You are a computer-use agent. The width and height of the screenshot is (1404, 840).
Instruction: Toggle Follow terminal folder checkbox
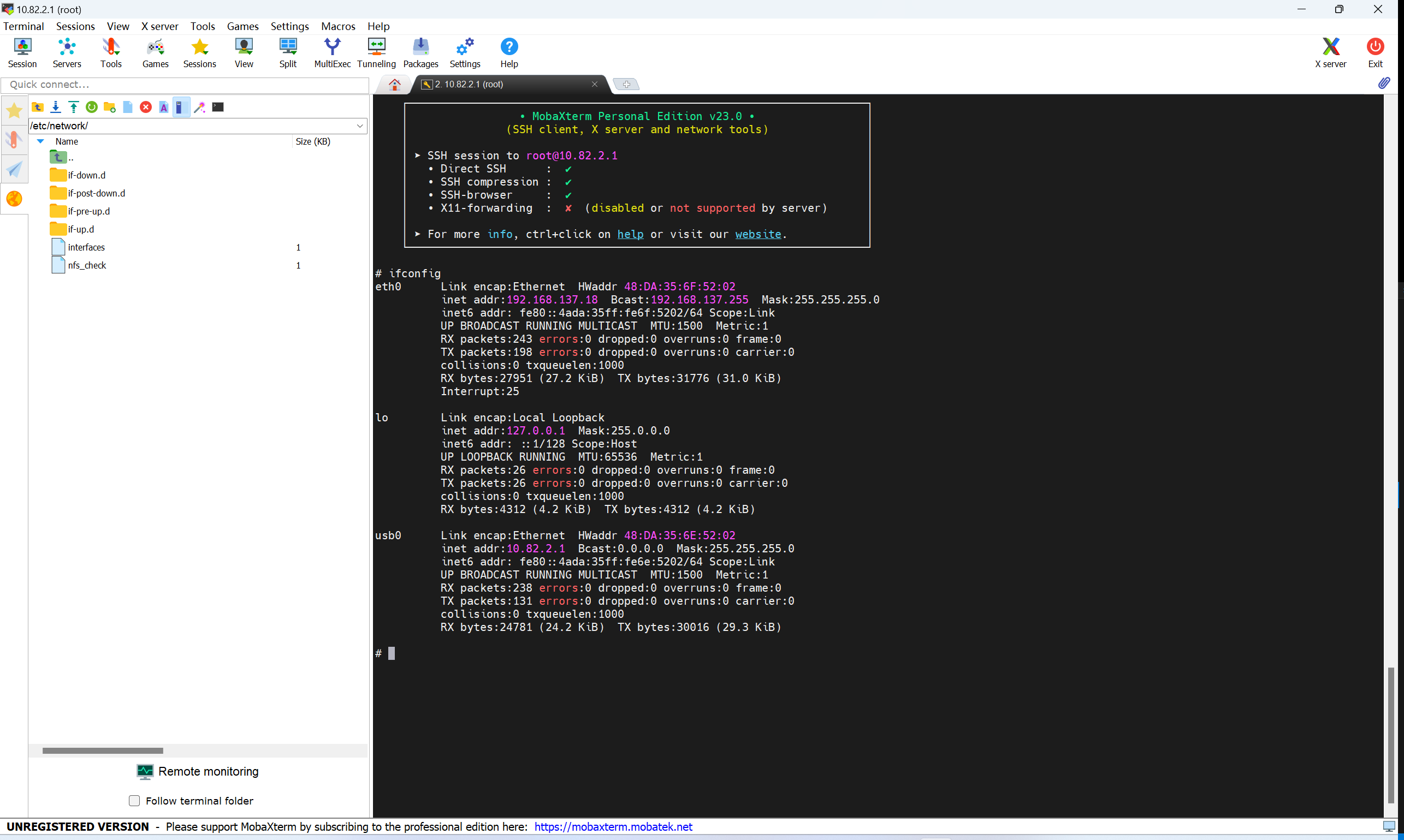pos(134,800)
